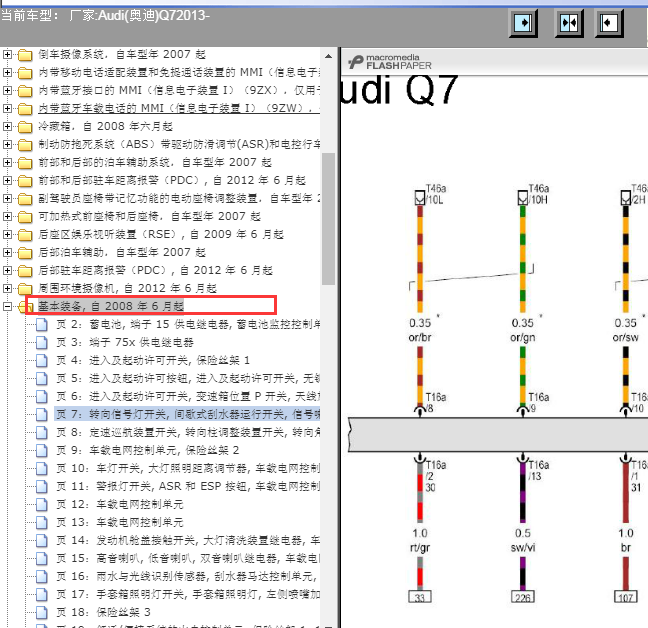Expand 可加热式前座椅和后座椅 folder
This screenshot has height=628, width=648.
click(x=7, y=216)
